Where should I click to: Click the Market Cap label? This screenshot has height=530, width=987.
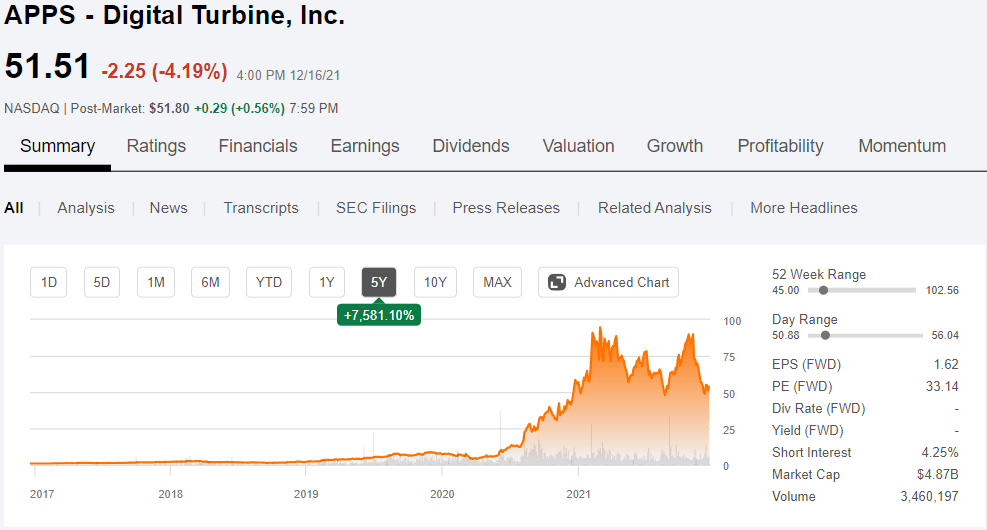click(806, 475)
